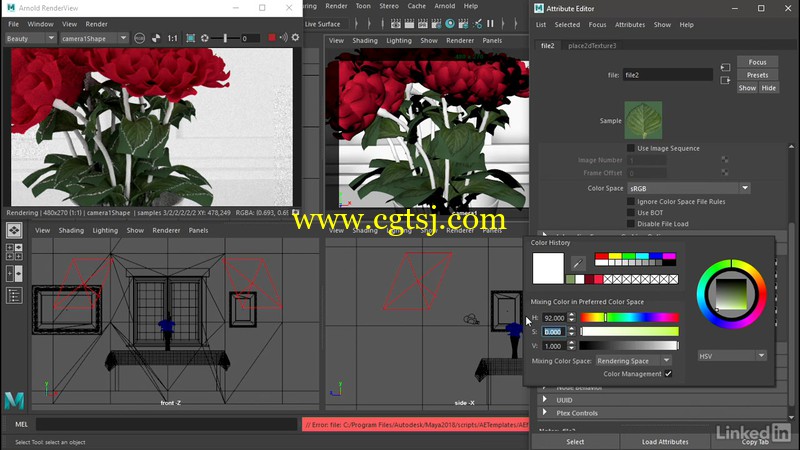Open the Outliner panel layout icon
Viewport: 800px width, 450px height.
(x=14, y=295)
